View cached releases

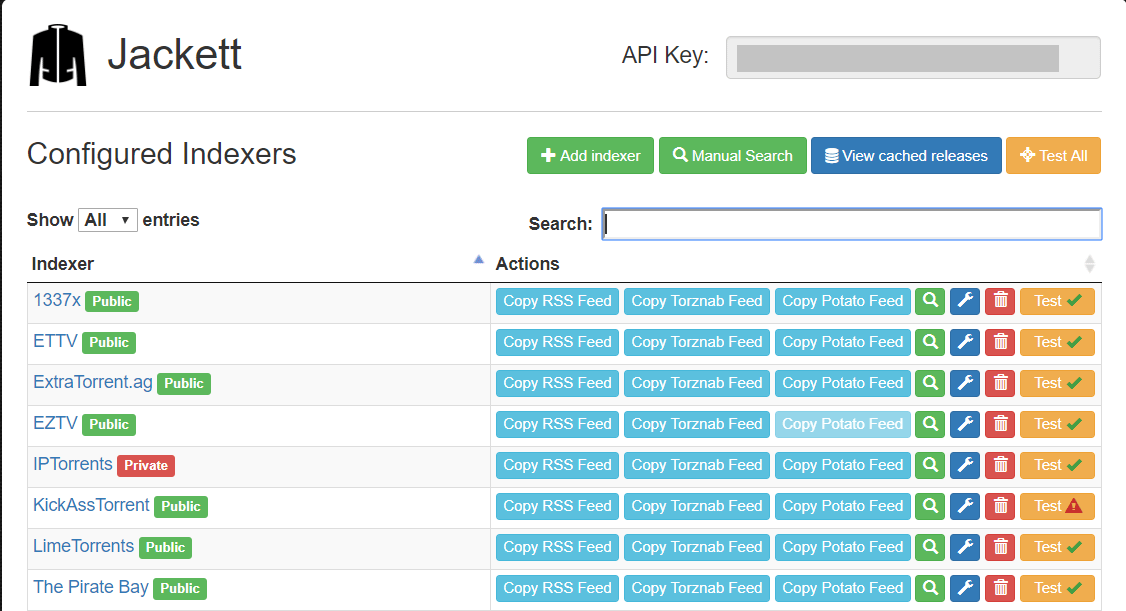[906, 155]
